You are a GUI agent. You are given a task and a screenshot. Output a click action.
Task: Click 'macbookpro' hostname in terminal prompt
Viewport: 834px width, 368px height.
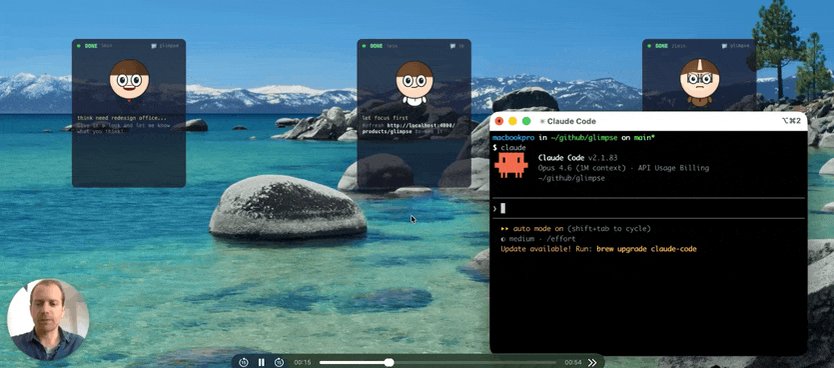tap(513, 138)
